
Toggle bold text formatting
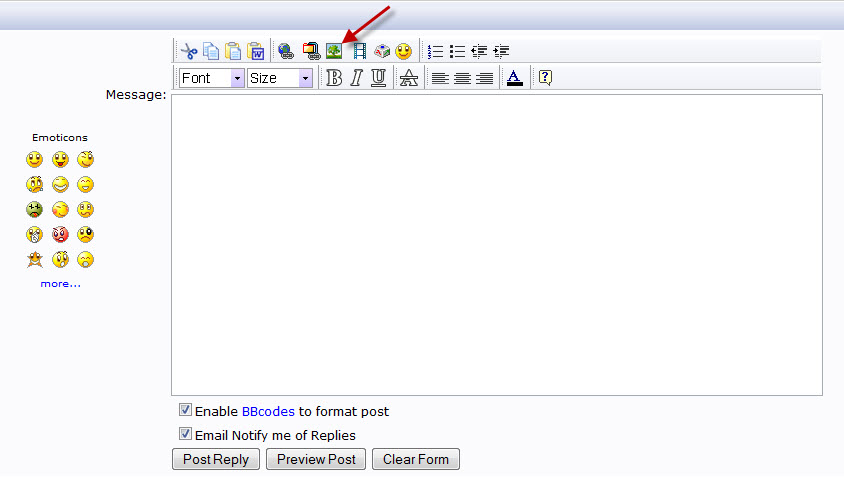click(334, 78)
